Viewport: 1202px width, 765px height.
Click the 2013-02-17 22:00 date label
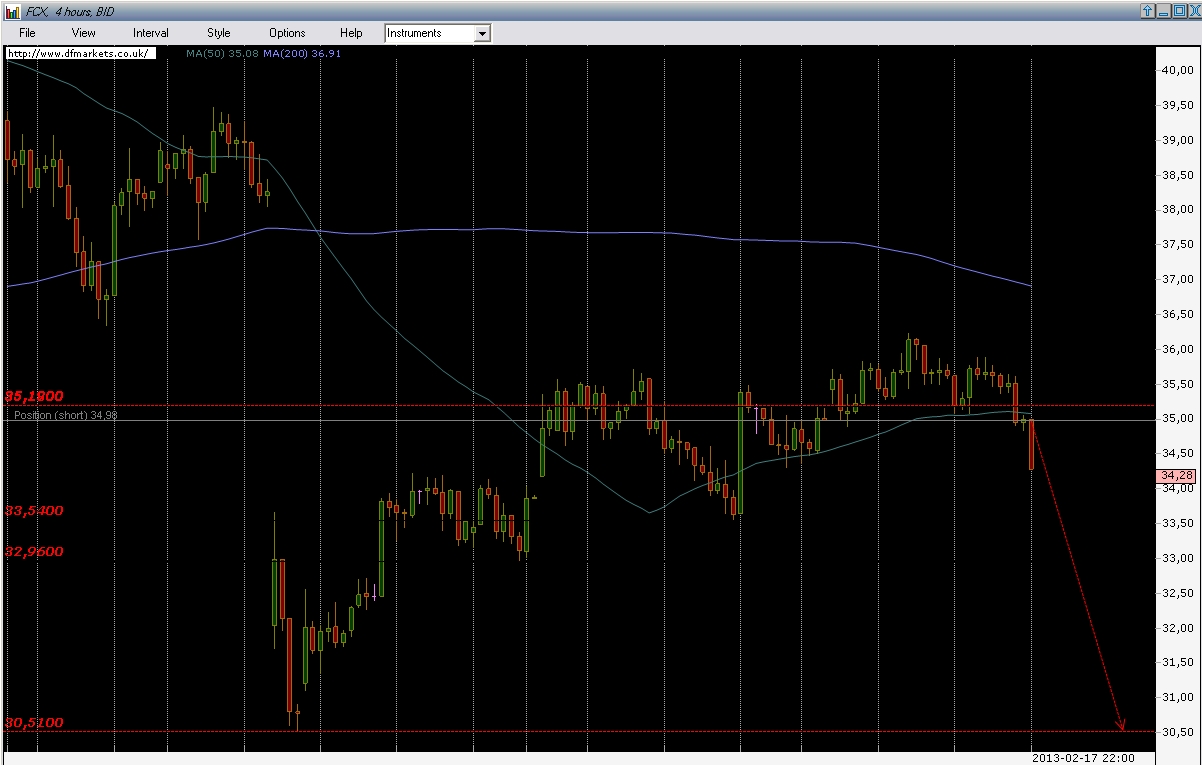pos(1083,756)
